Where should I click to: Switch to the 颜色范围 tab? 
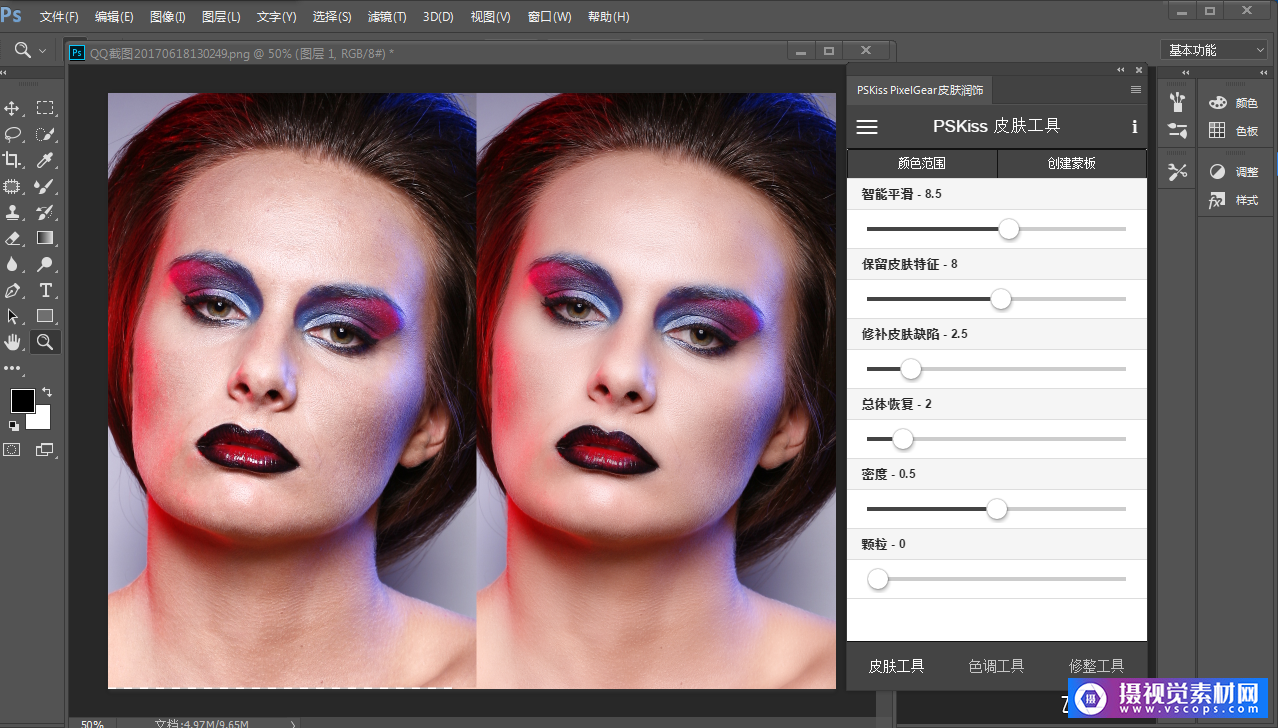922,164
